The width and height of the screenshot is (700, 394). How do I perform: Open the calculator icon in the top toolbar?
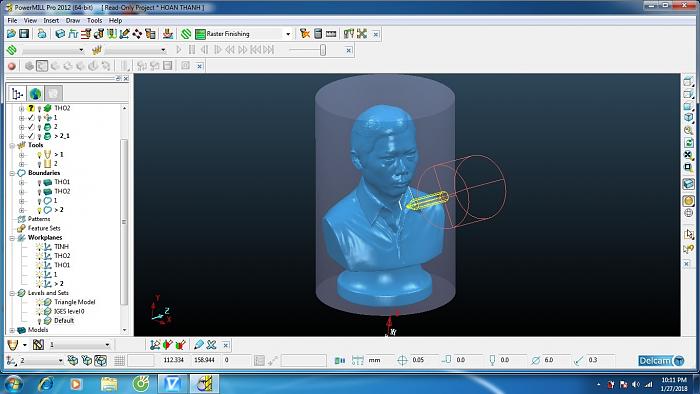pyautogui.click(x=318, y=34)
